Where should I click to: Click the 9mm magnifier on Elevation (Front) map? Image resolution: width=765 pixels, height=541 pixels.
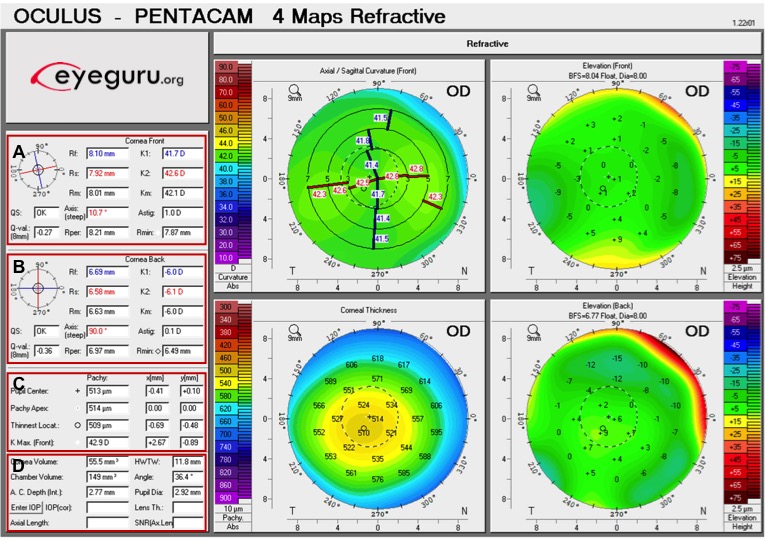533,91
